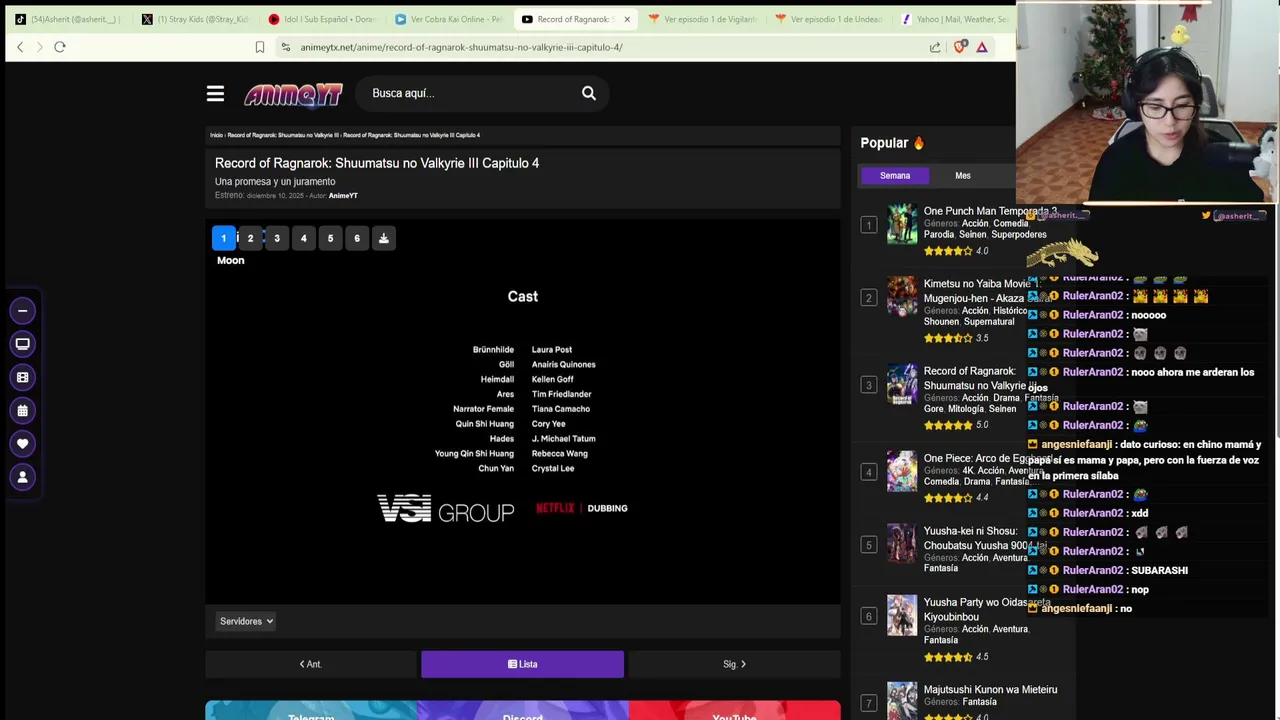Screen dimensions: 1280x720
Task: Click the 'Busca aquí...' search field
Action: 468,93
